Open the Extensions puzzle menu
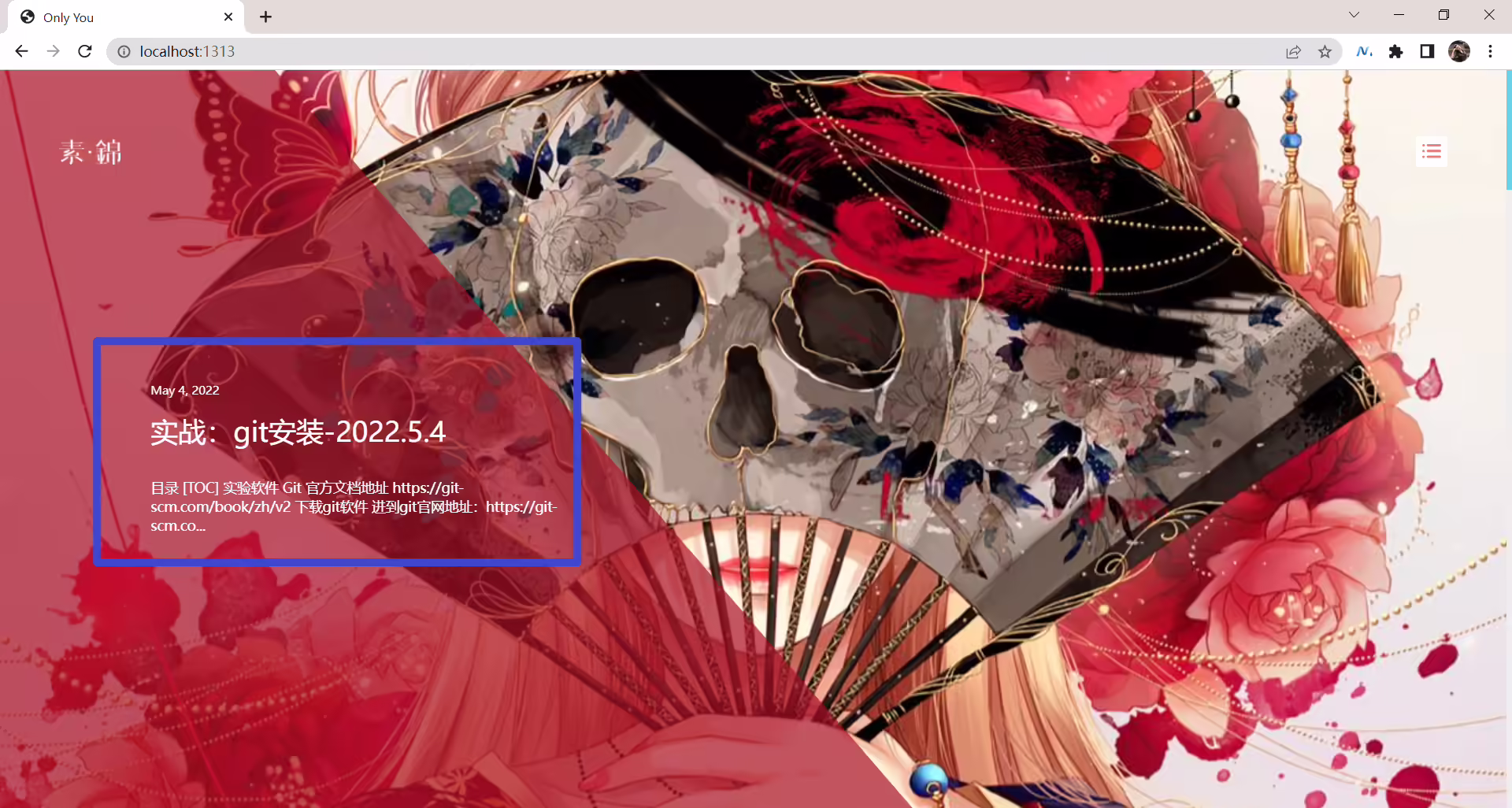 tap(1395, 51)
